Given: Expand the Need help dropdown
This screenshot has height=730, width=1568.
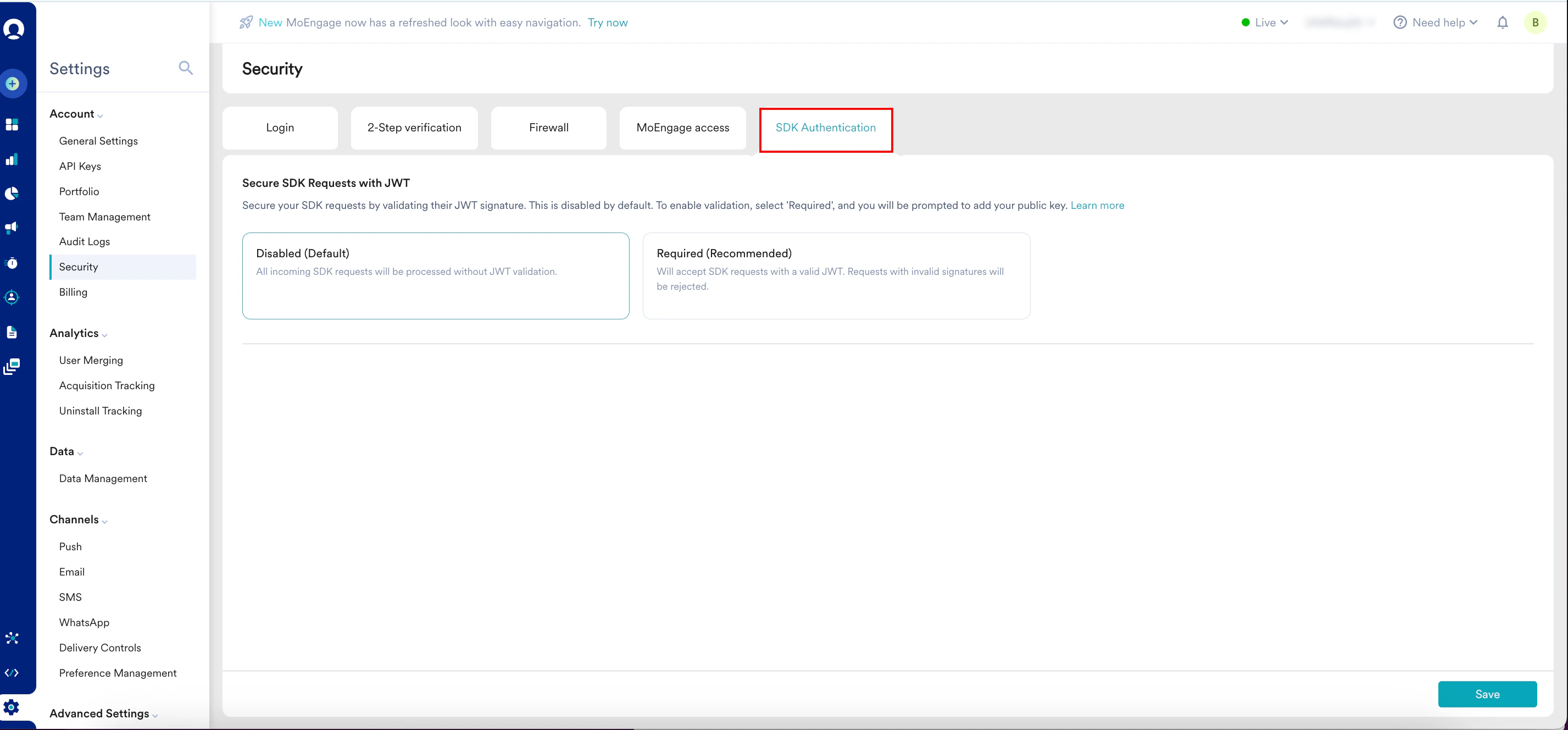Looking at the screenshot, I should (x=1435, y=23).
